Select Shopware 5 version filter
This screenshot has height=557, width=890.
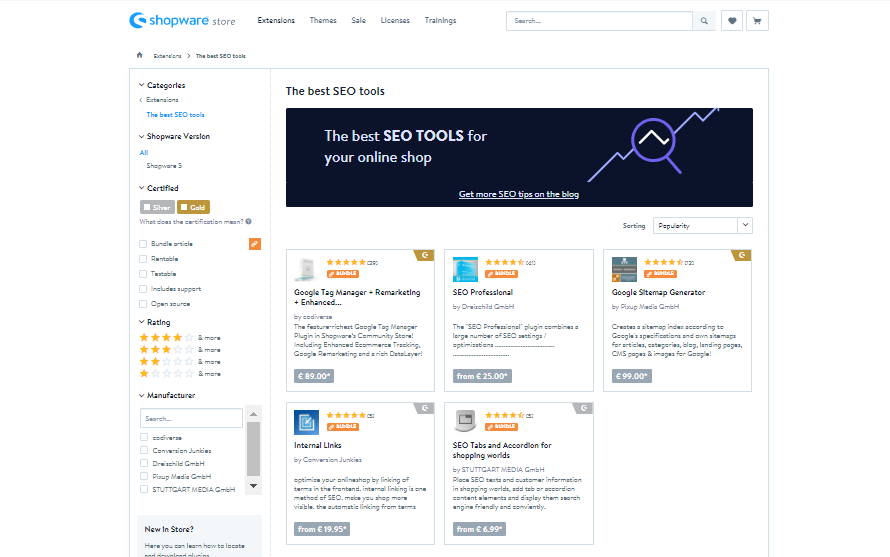(164, 166)
